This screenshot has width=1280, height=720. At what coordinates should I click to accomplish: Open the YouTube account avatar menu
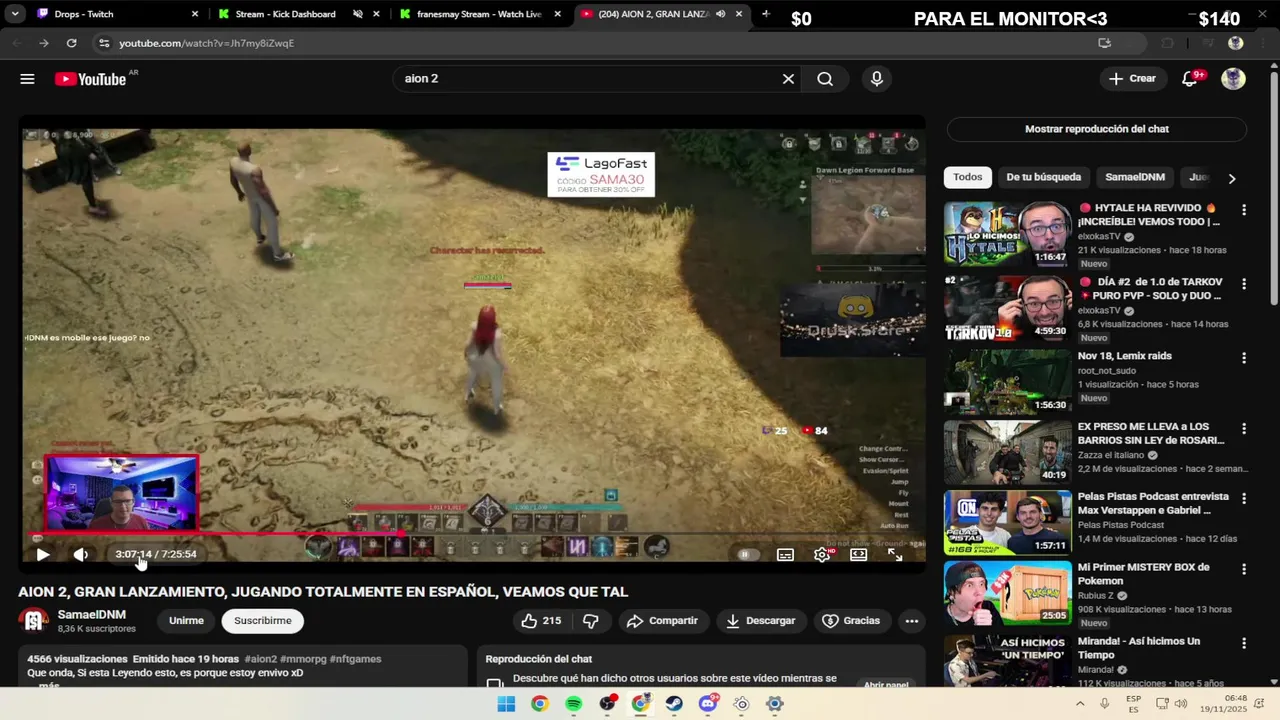[x=1233, y=79]
